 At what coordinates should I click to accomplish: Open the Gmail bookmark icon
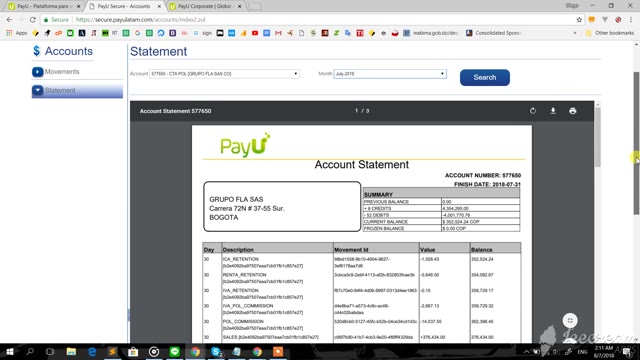[278, 33]
